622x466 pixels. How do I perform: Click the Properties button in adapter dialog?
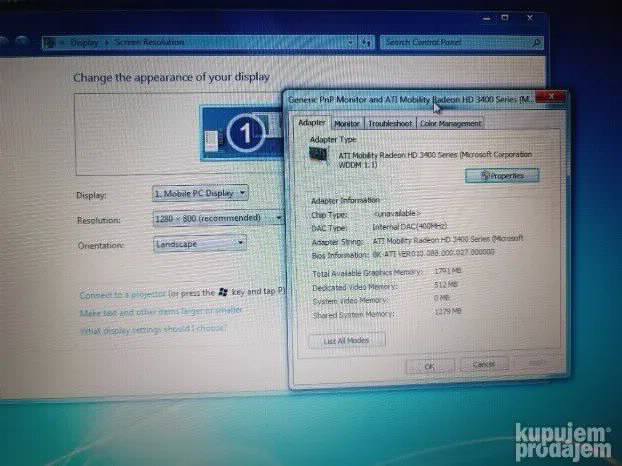tap(502, 176)
